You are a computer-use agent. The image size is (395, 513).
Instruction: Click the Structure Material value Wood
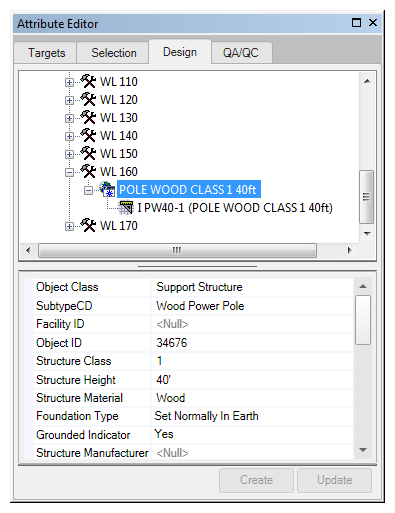252,398
